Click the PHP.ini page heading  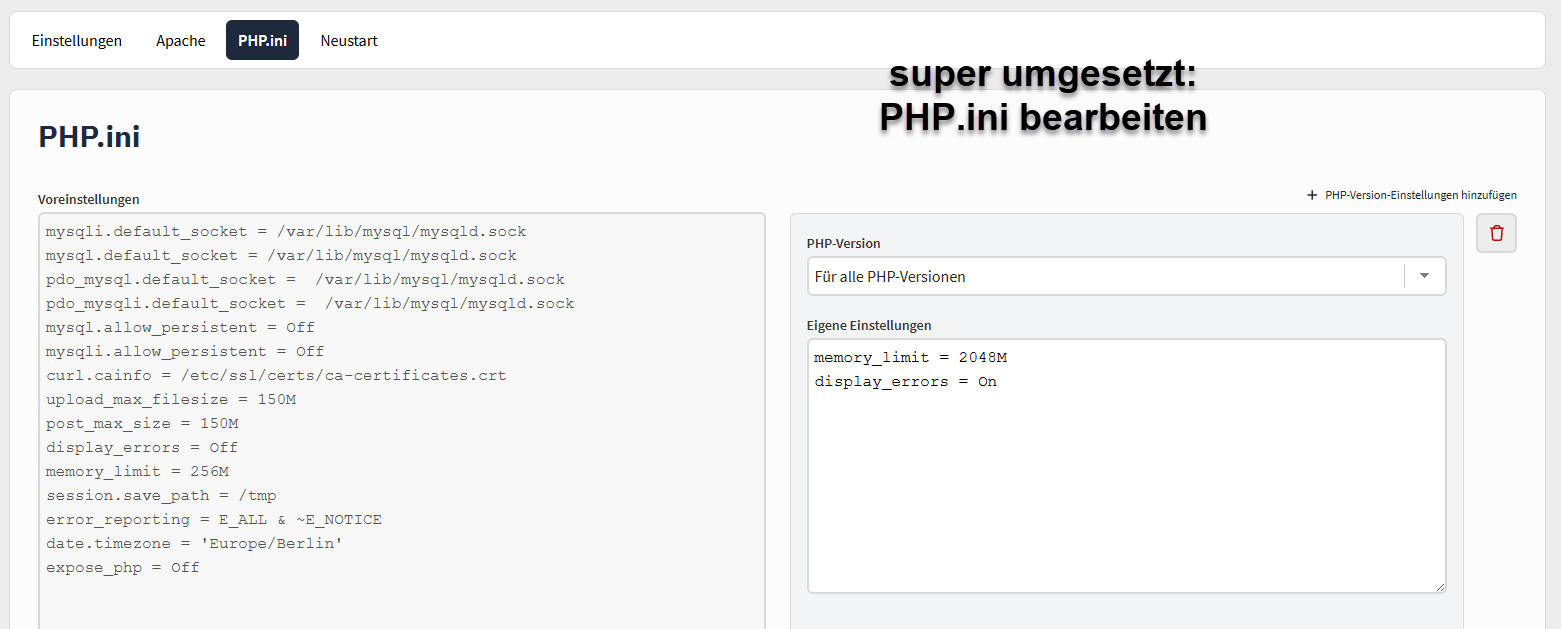click(x=89, y=136)
